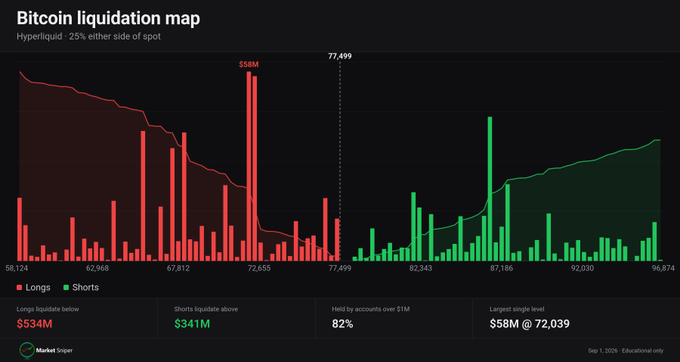Image resolution: width=680 pixels, height=362 pixels.
Task: Click the $58M peak label above red bar
Action: (x=248, y=65)
